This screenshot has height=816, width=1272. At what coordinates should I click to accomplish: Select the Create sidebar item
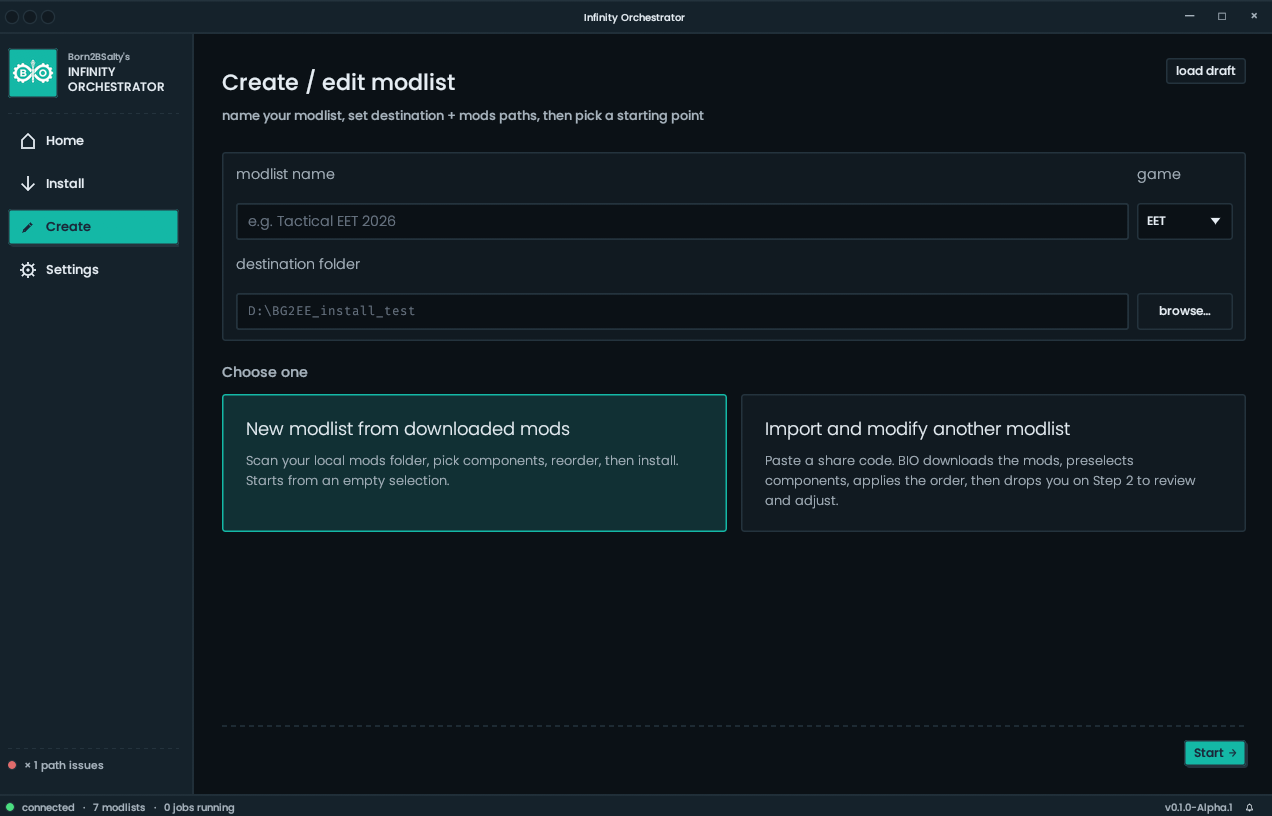coord(93,227)
